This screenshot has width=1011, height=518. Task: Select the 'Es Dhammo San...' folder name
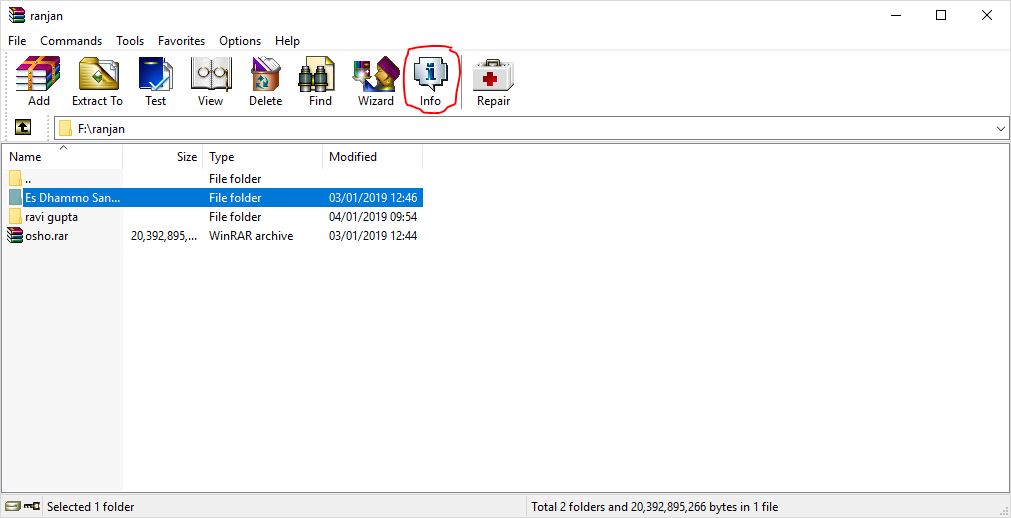(x=72, y=197)
